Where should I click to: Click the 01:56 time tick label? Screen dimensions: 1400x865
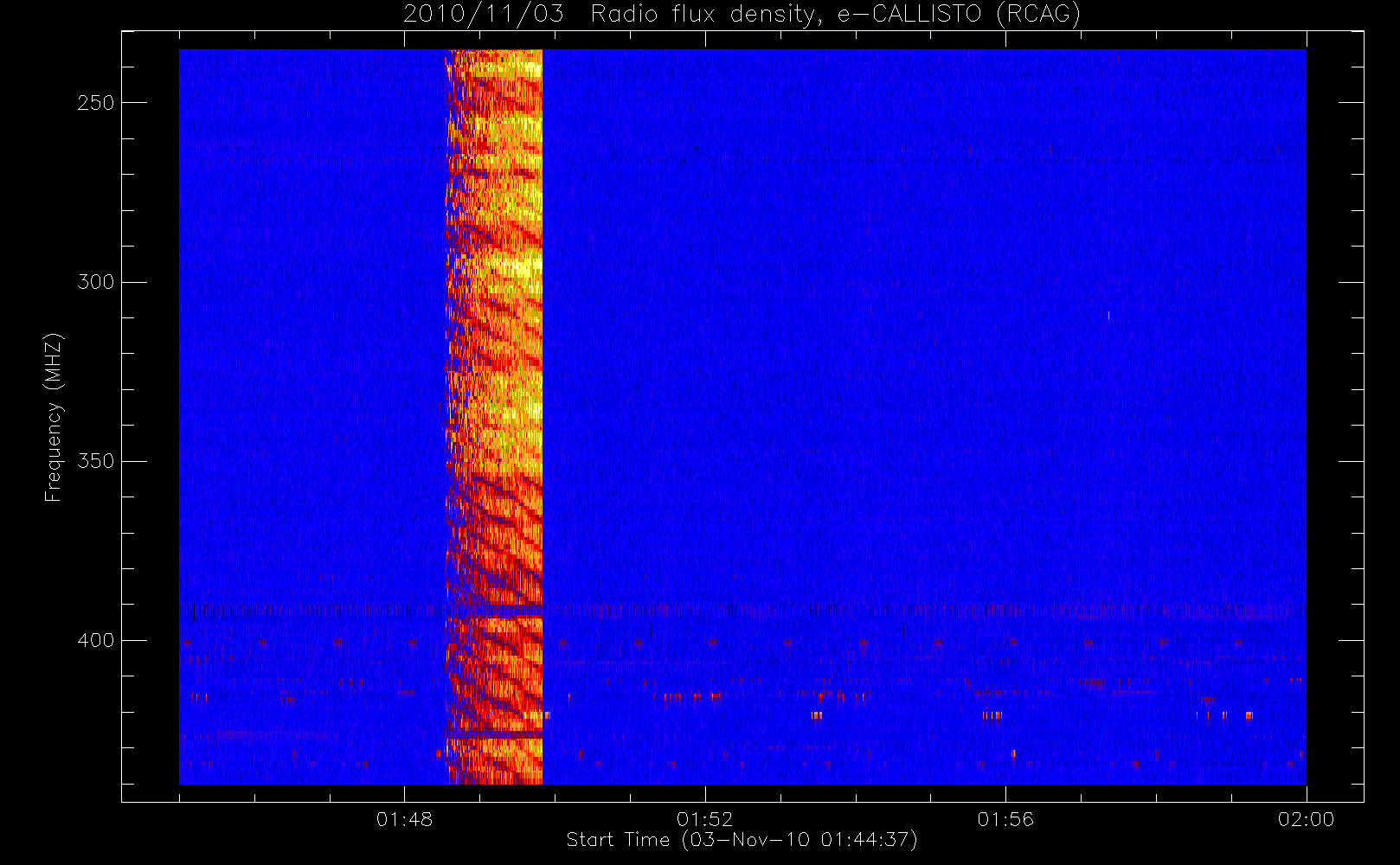tap(1005, 819)
